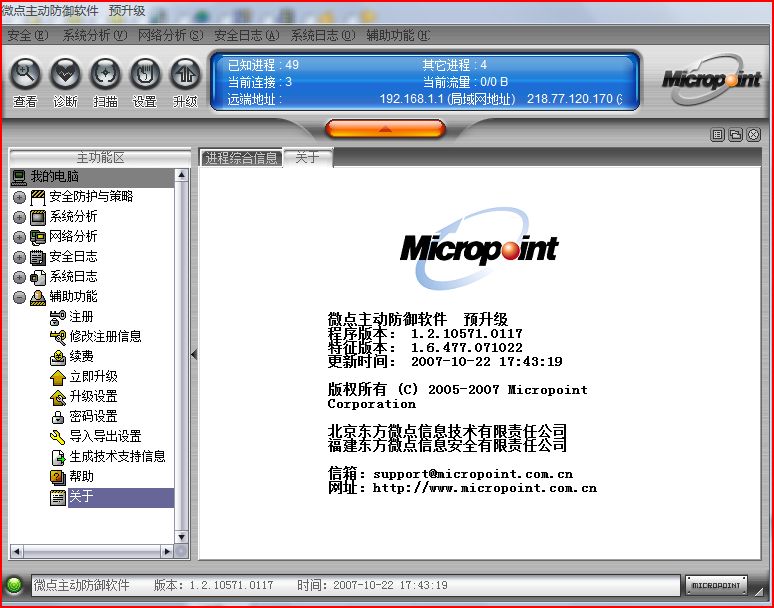The height and width of the screenshot is (608, 774).
Task: Open the http://www.micropoint.com.cn website link
Action: pyautogui.click(x=484, y=488)
